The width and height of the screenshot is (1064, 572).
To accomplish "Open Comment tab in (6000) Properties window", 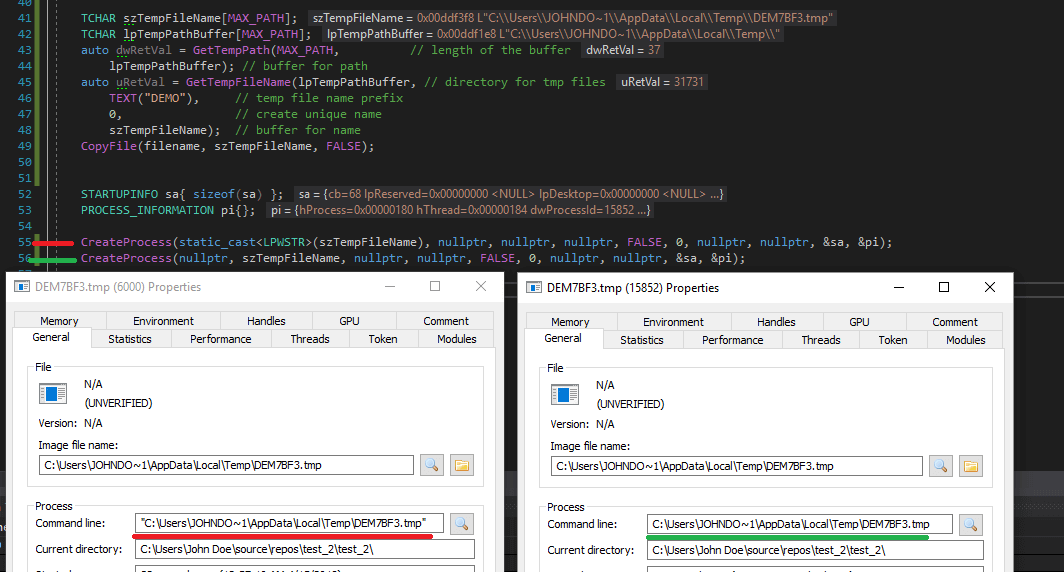I will tap(446, 321).
